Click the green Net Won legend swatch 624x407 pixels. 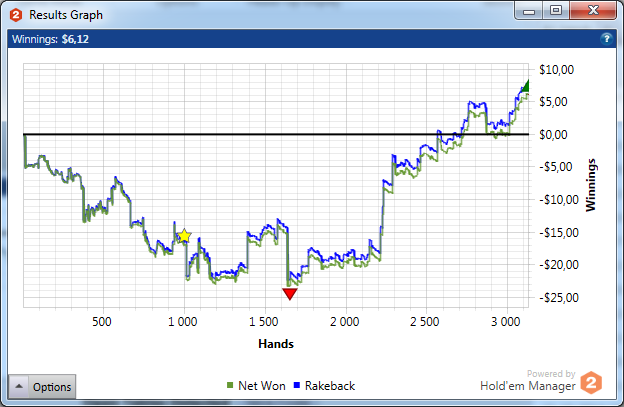[230, 385]
